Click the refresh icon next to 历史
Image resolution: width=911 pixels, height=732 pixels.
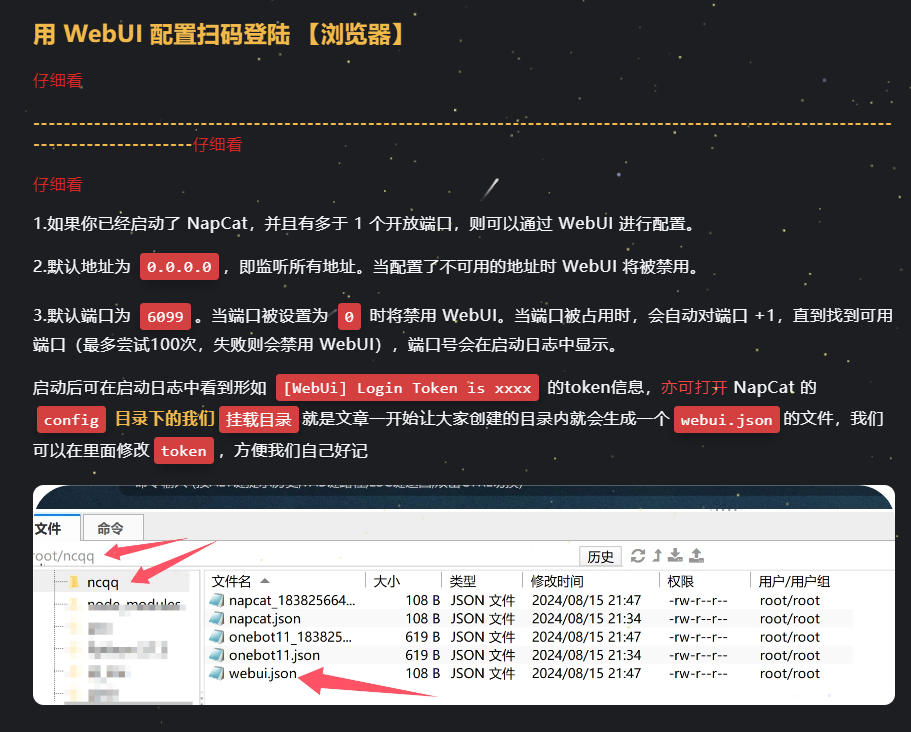pos(638,556)
